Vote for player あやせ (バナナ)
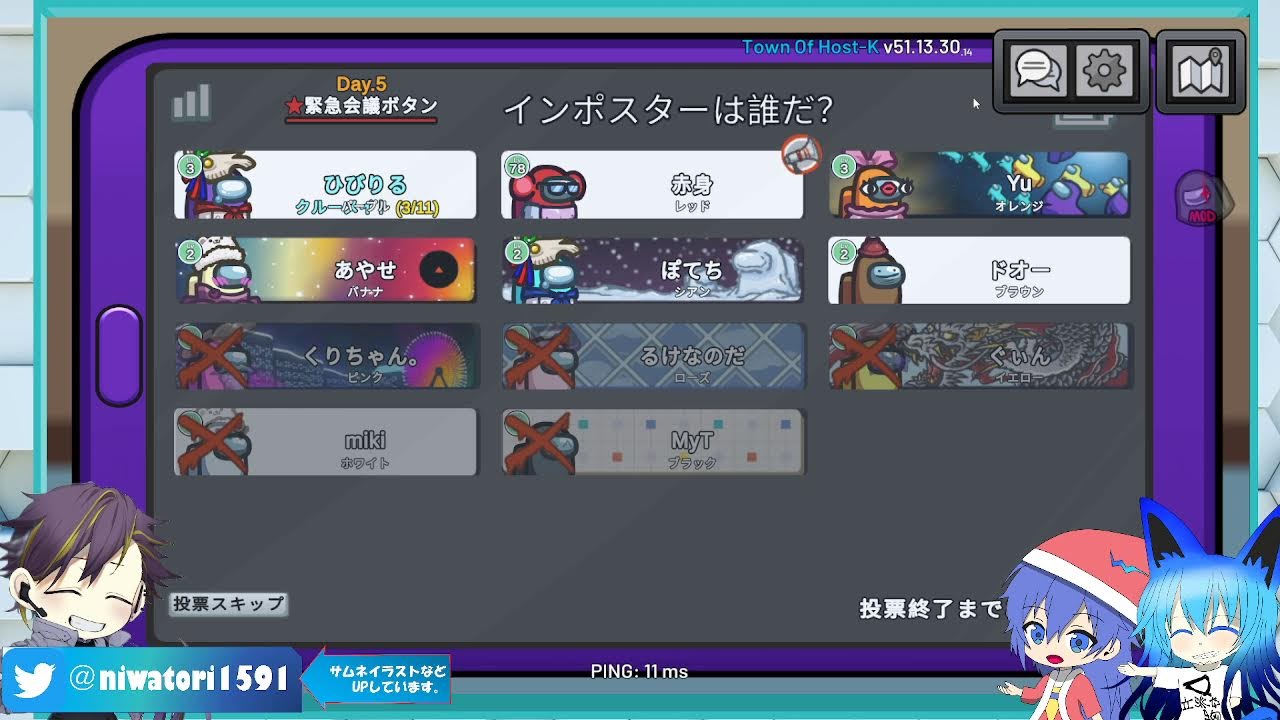Viewport: 1280px width, 720px height. click(325, 270)
